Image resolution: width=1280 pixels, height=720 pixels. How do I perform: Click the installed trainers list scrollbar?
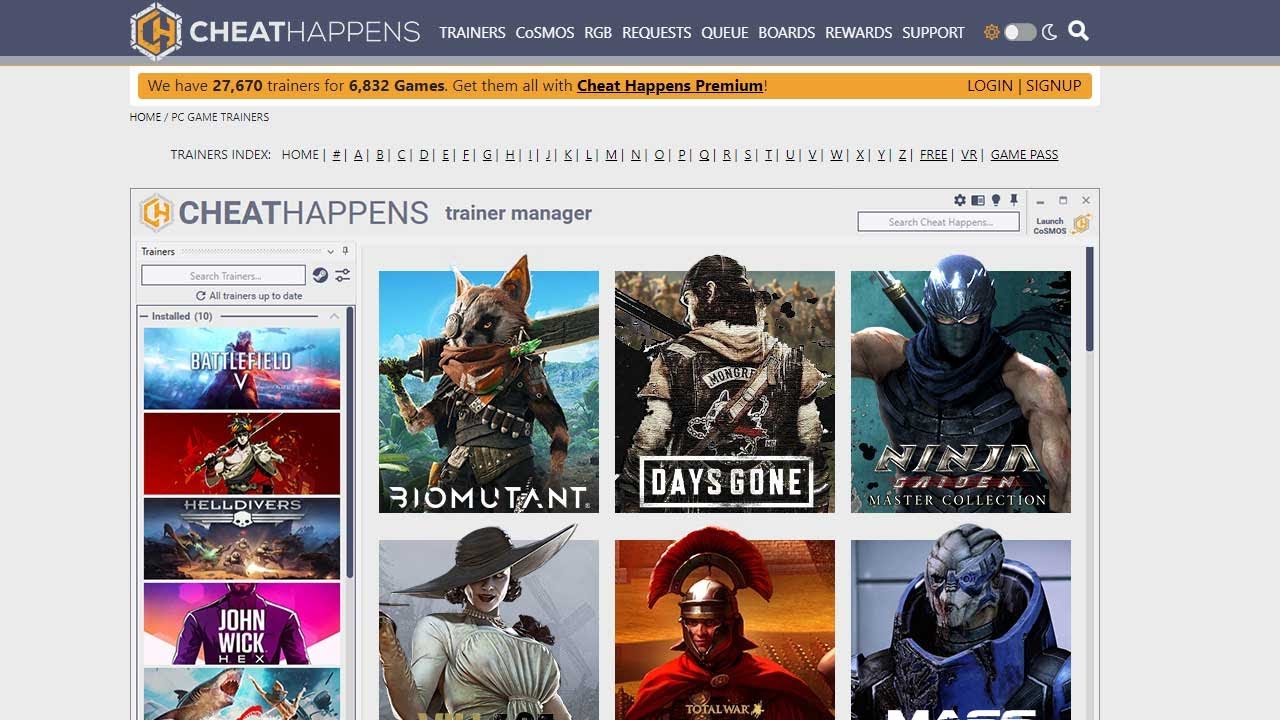point(350,444)
